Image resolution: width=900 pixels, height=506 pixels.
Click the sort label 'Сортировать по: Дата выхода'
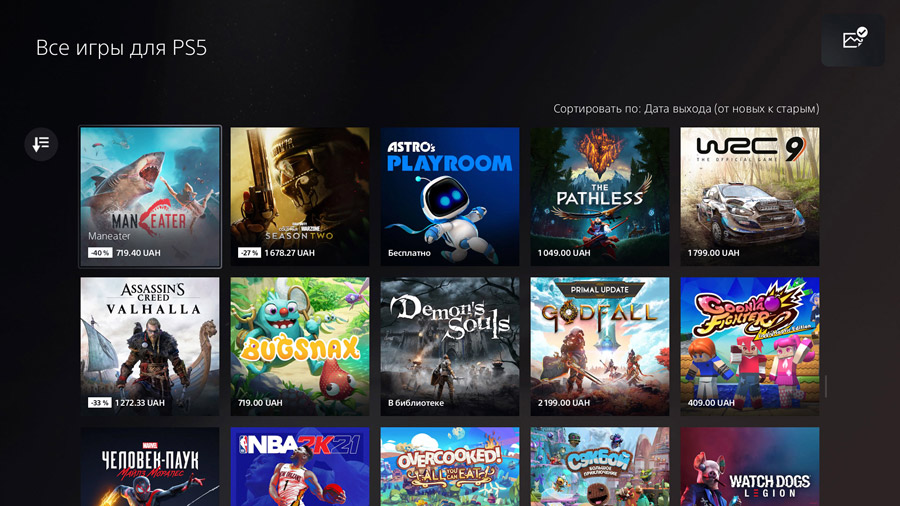(686, 108)
